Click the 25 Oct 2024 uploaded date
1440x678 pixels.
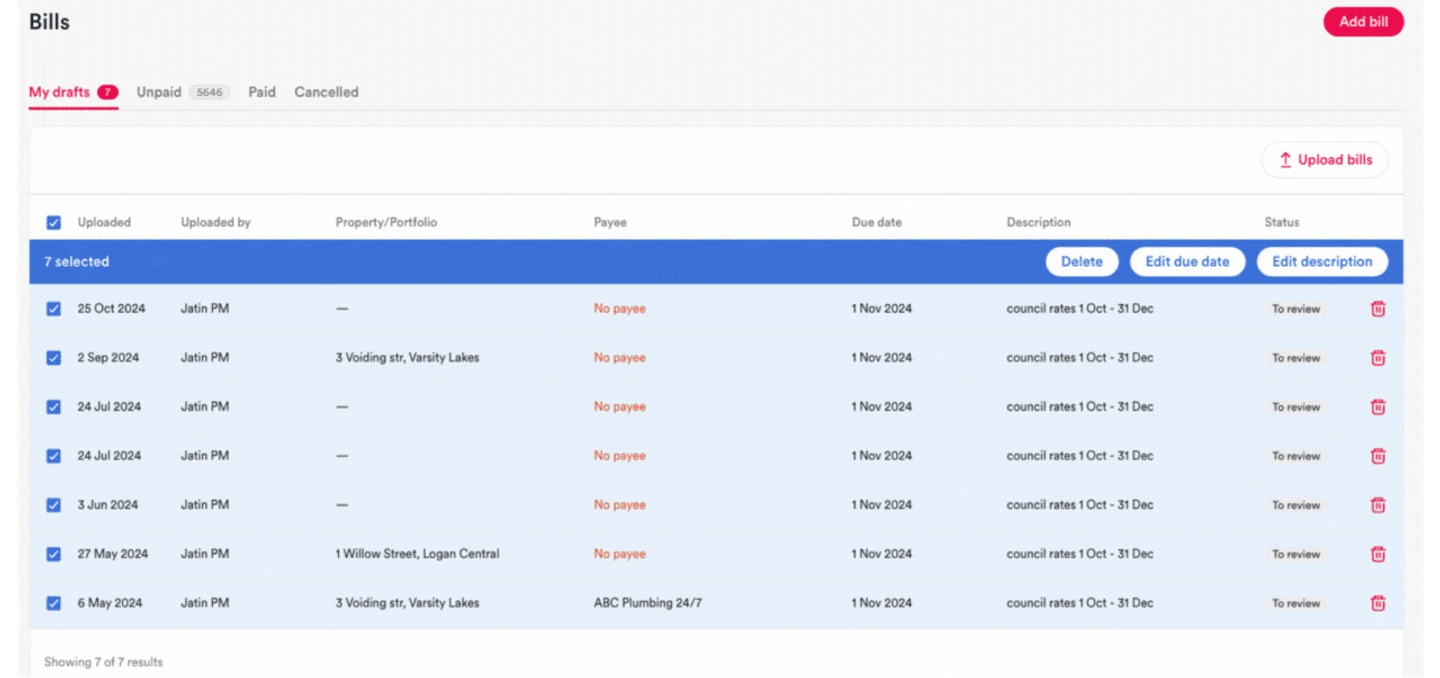tap(111, 309)
